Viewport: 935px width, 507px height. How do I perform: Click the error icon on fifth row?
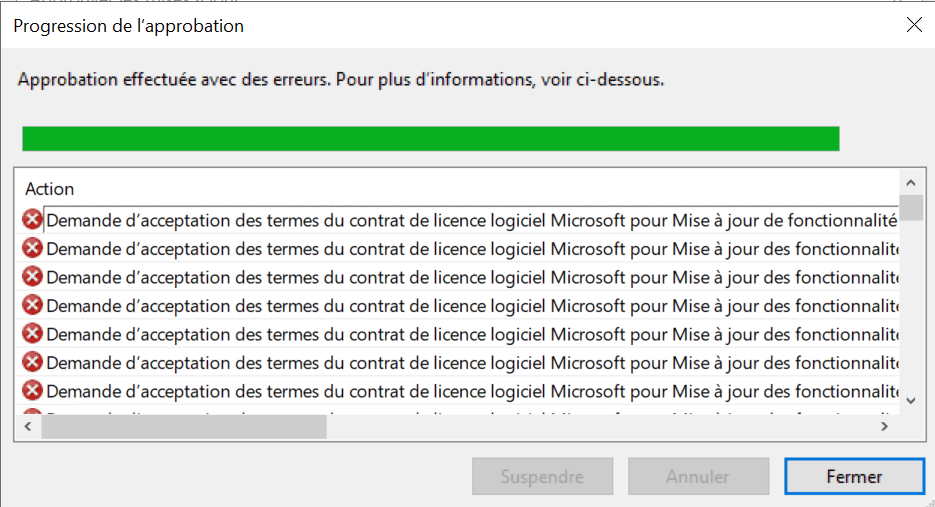click(x=32, y=334)
